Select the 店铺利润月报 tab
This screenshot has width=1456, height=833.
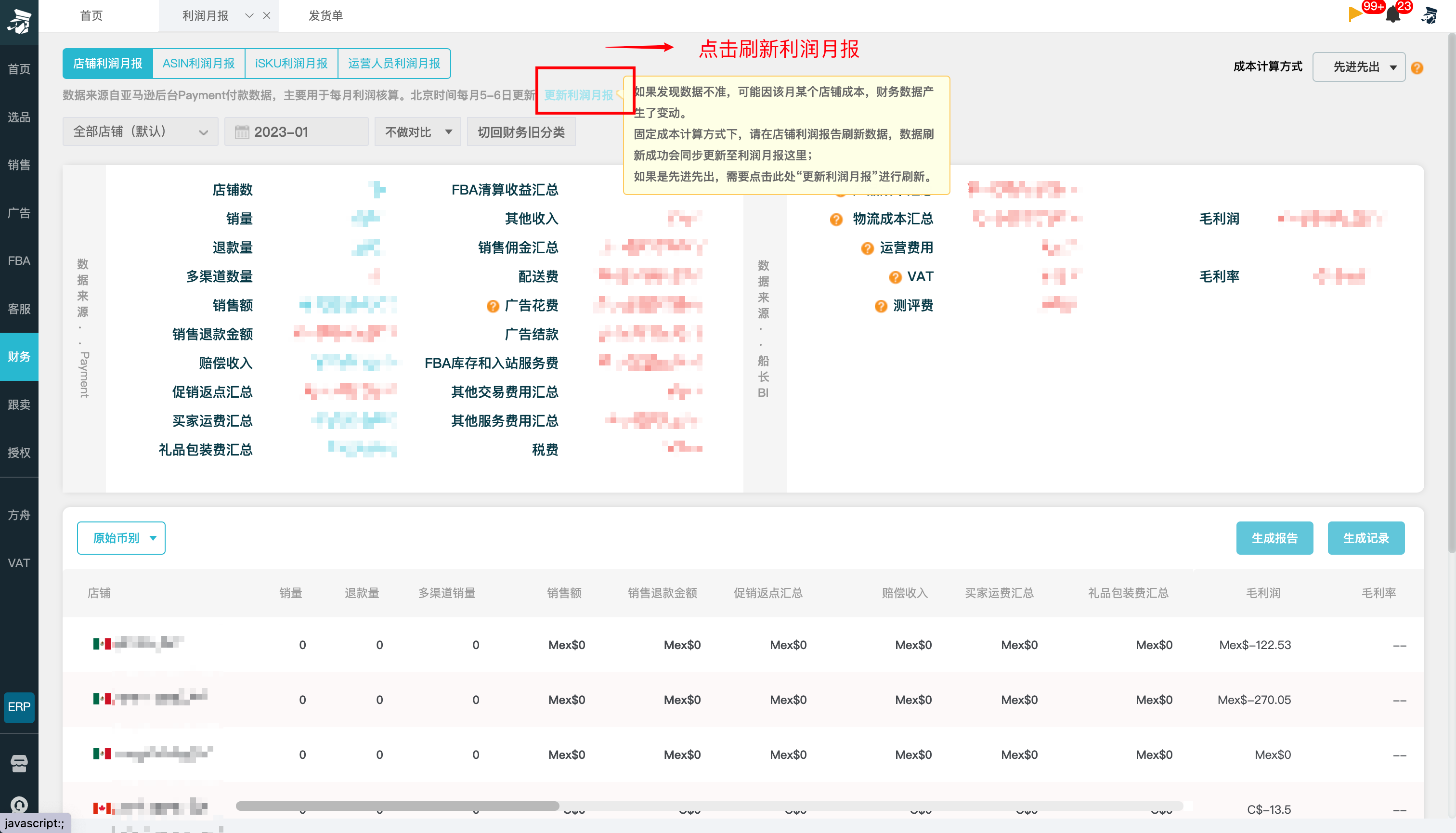pyautogui.click(x=107, y=63)
